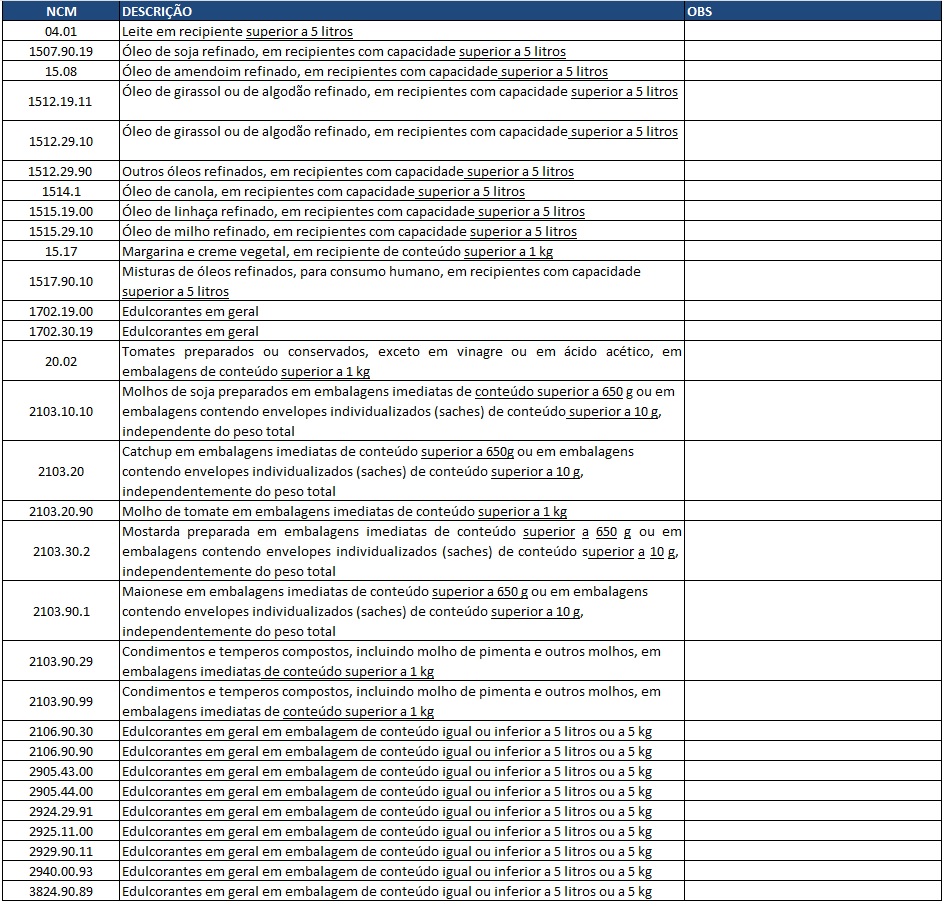Select NCM cell 1702.19.00
This screenshot has width=945, height=906.
pos(61,311)
